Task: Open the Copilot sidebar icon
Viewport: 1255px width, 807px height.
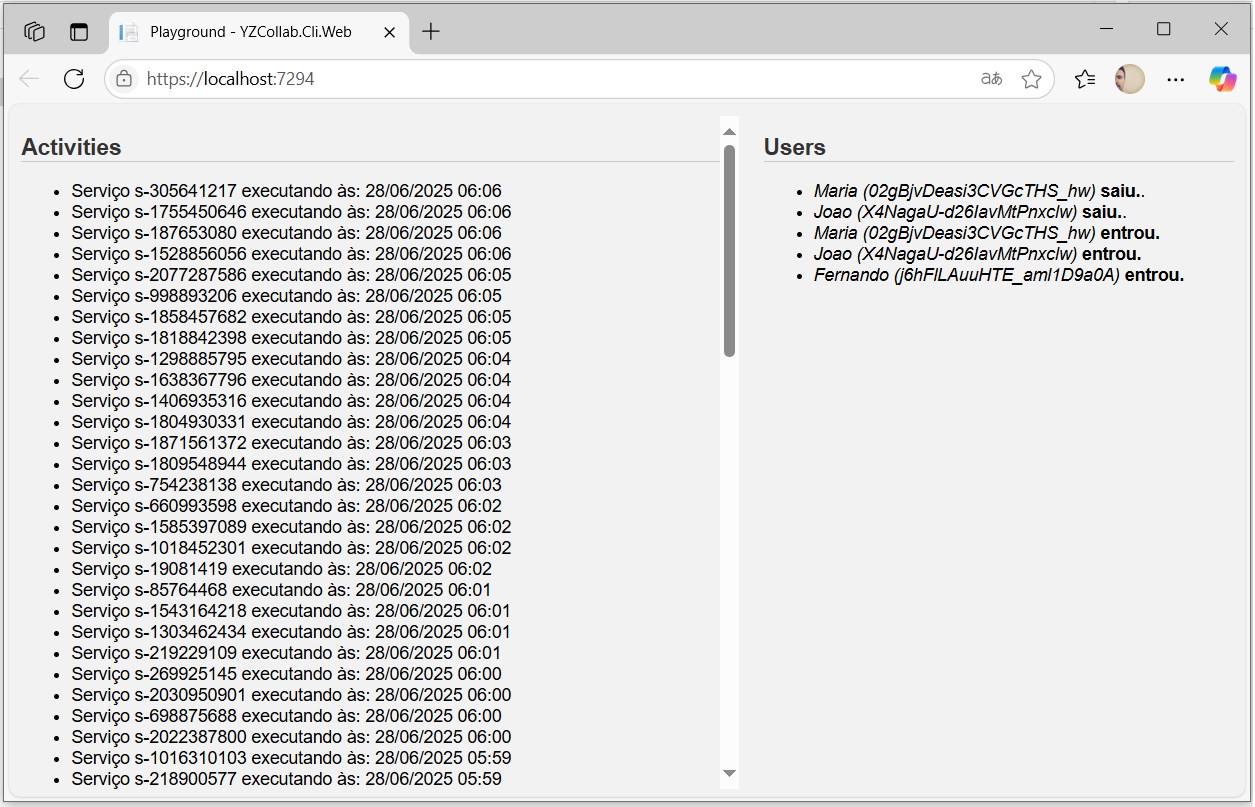Action: point(1222,79)
